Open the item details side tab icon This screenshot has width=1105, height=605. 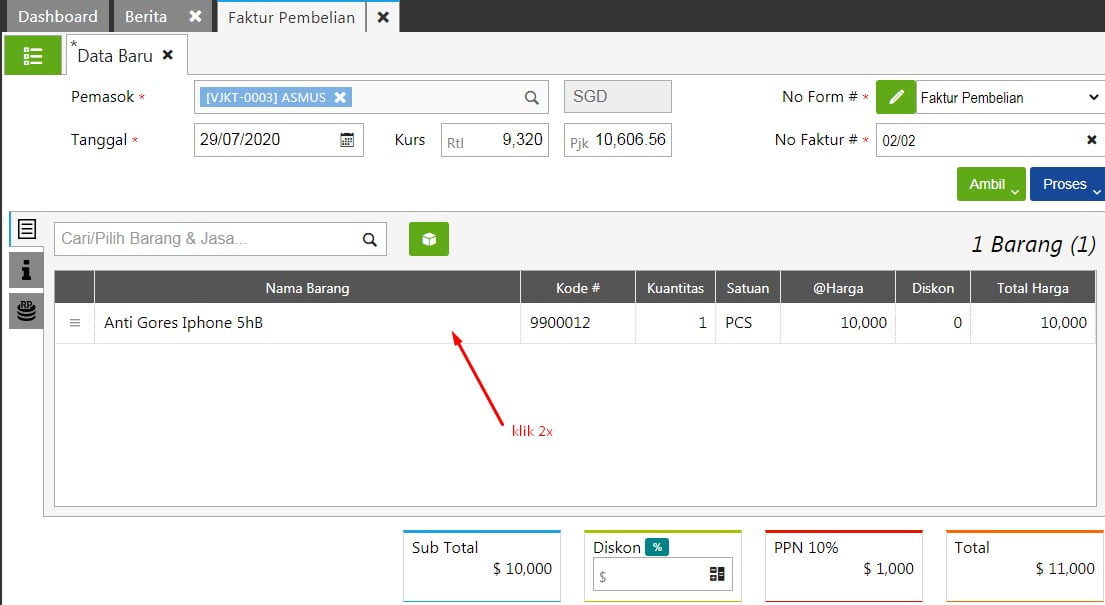tap(27, 228)
